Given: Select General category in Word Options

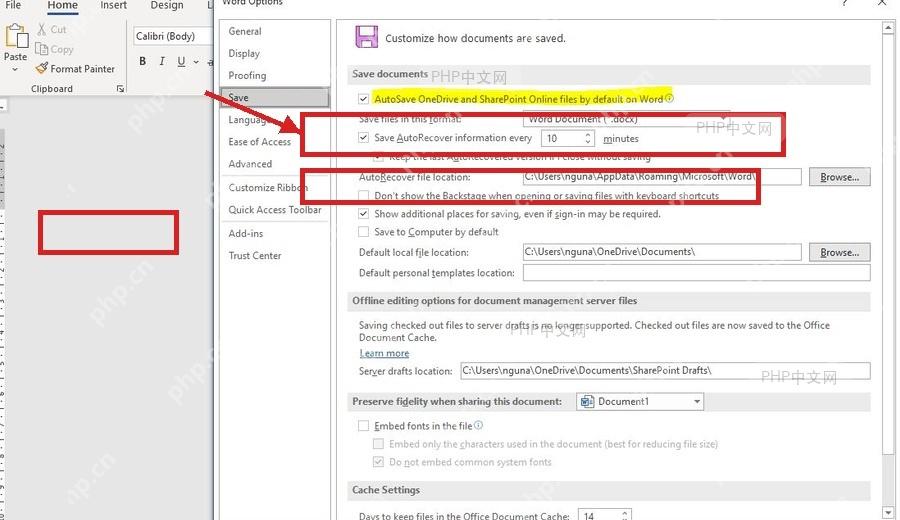Looking at the screenshot, I should tap(274, 32).
